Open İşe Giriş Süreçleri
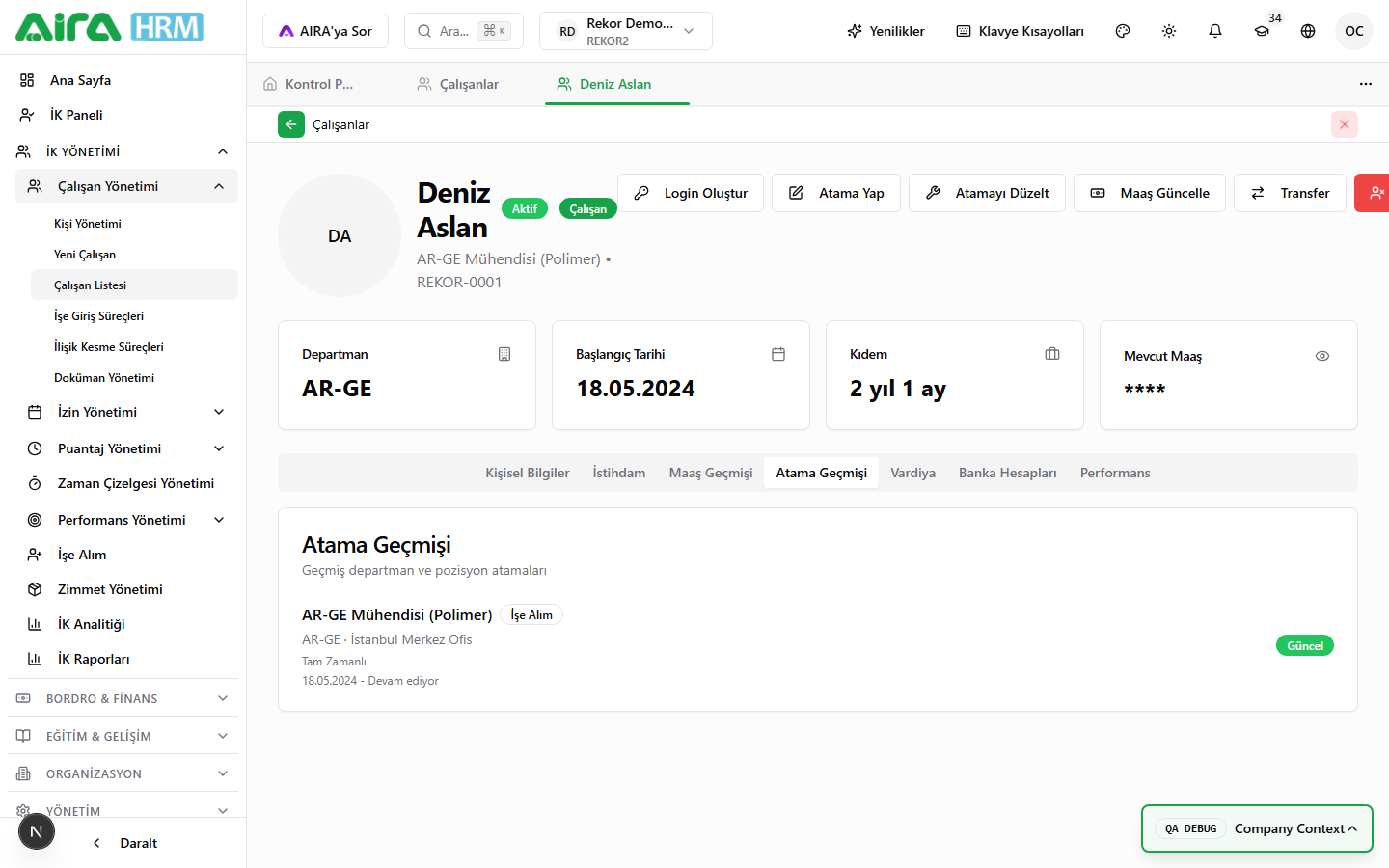Viewport: 1389px width, 868px height. tap(134, 315)
